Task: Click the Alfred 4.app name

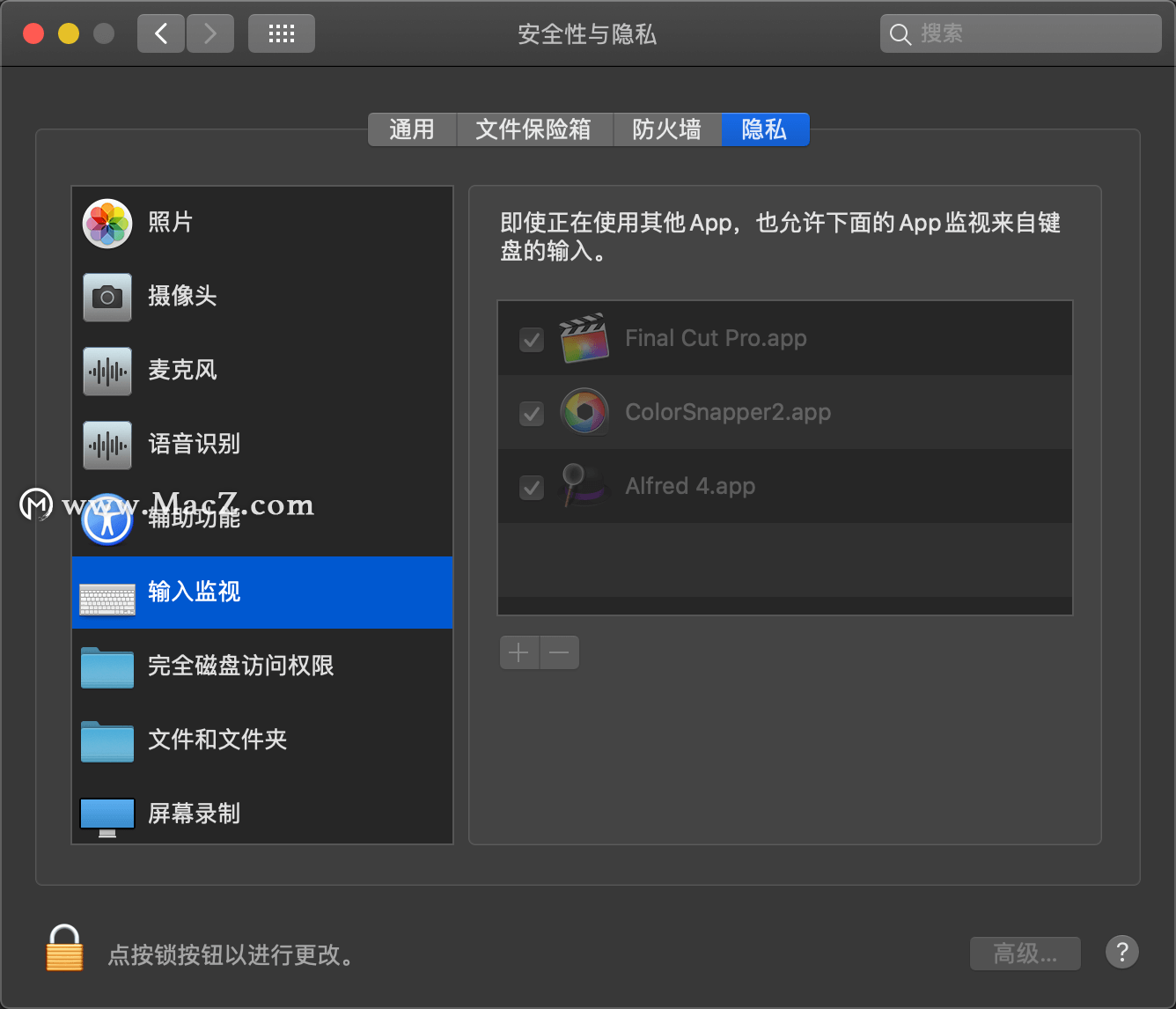Action: tap(690, 486)
